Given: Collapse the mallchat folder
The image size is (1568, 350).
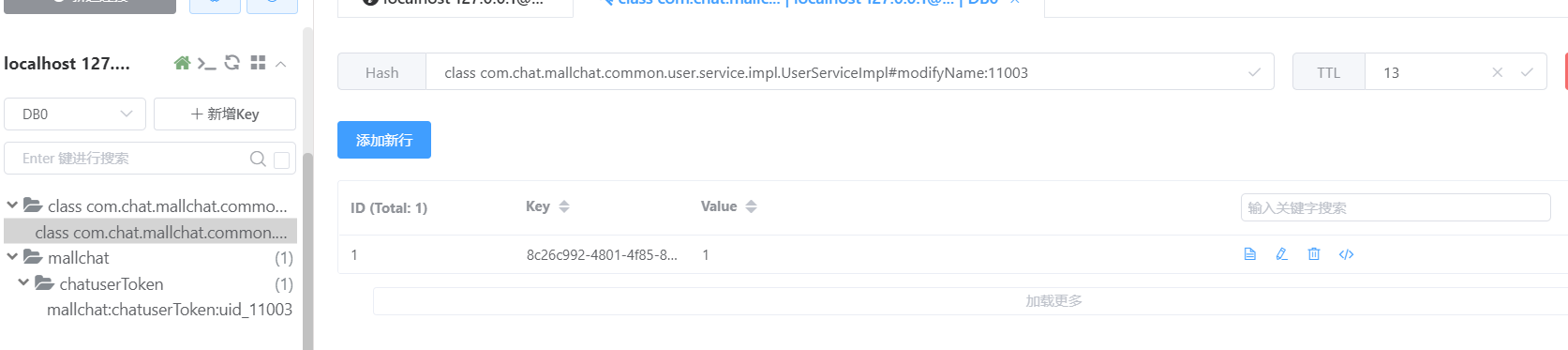Looking at the screenshot, I should coord(12,256).
